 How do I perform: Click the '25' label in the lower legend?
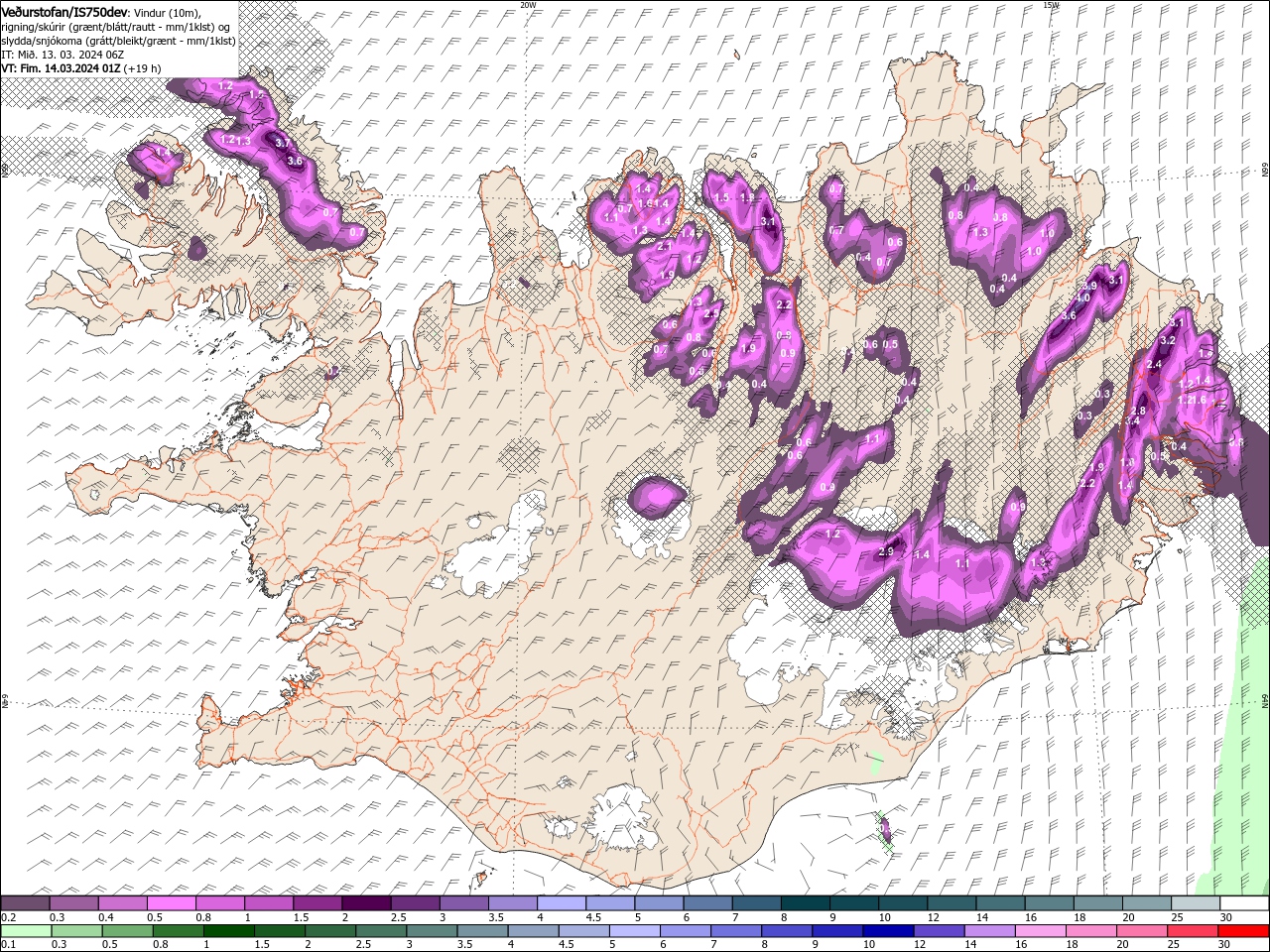[x=1176, y=945]
